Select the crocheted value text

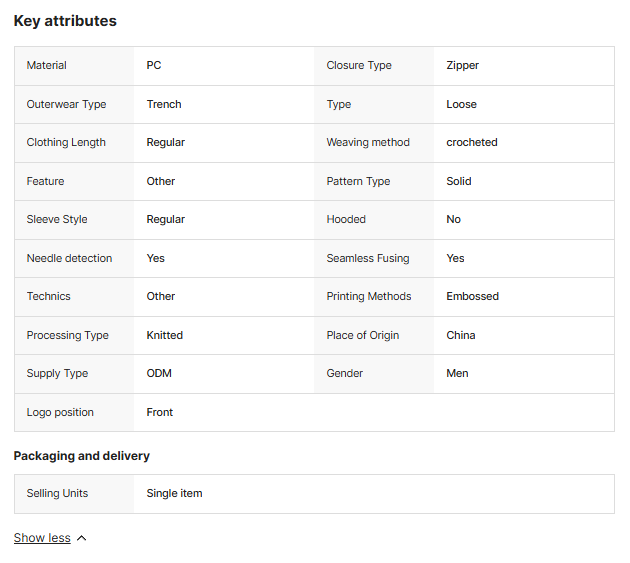pos(472,142)
